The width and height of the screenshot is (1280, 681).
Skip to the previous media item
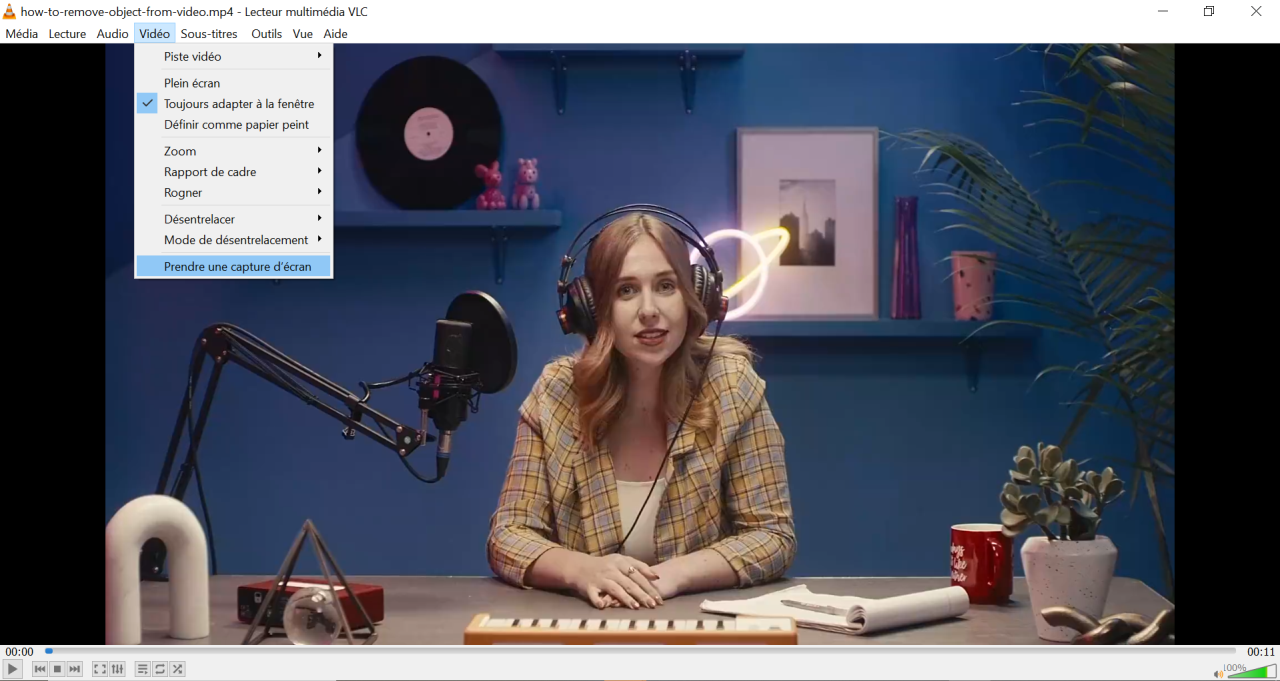(x=40, y=669)
